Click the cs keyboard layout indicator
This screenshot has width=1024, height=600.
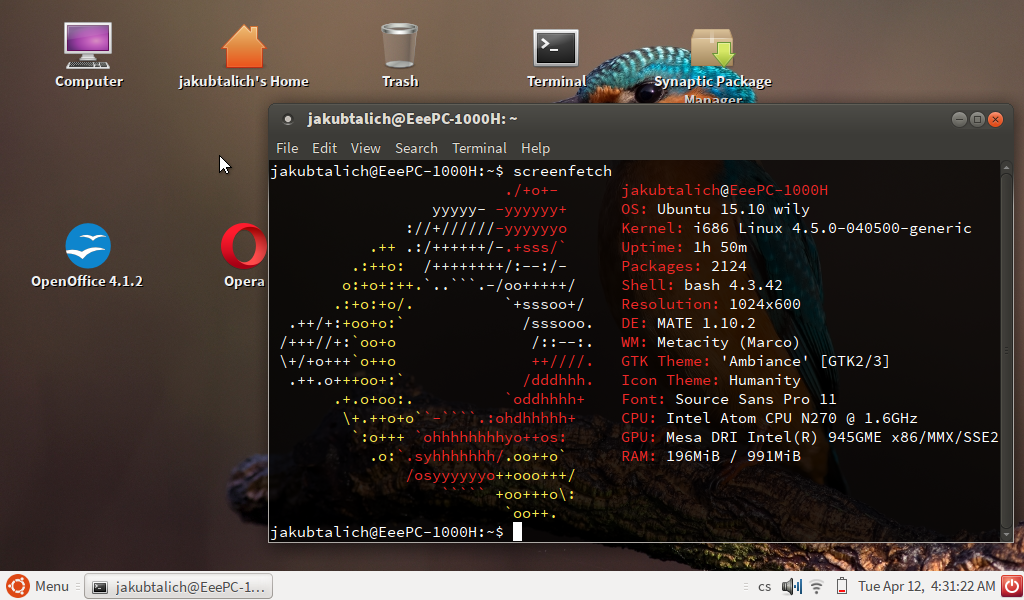click(765, 586)
